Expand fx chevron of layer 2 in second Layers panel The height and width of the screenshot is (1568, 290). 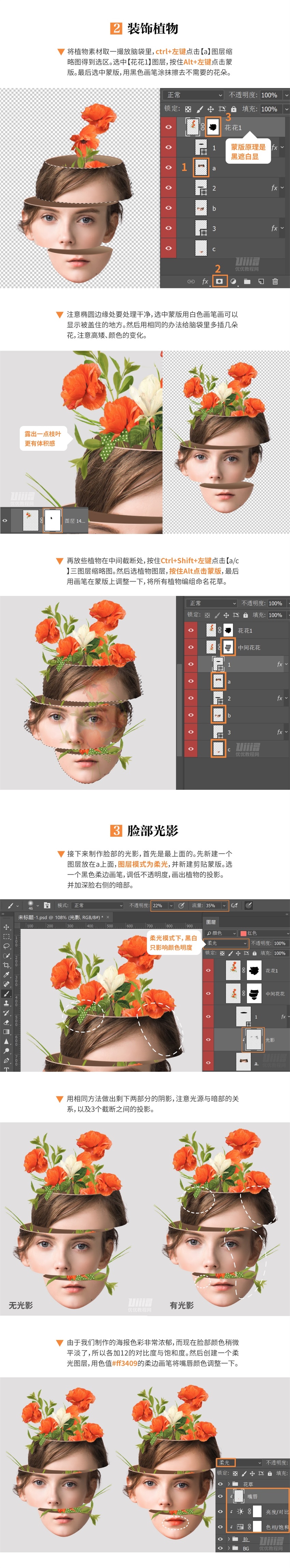tap(286, 698)
